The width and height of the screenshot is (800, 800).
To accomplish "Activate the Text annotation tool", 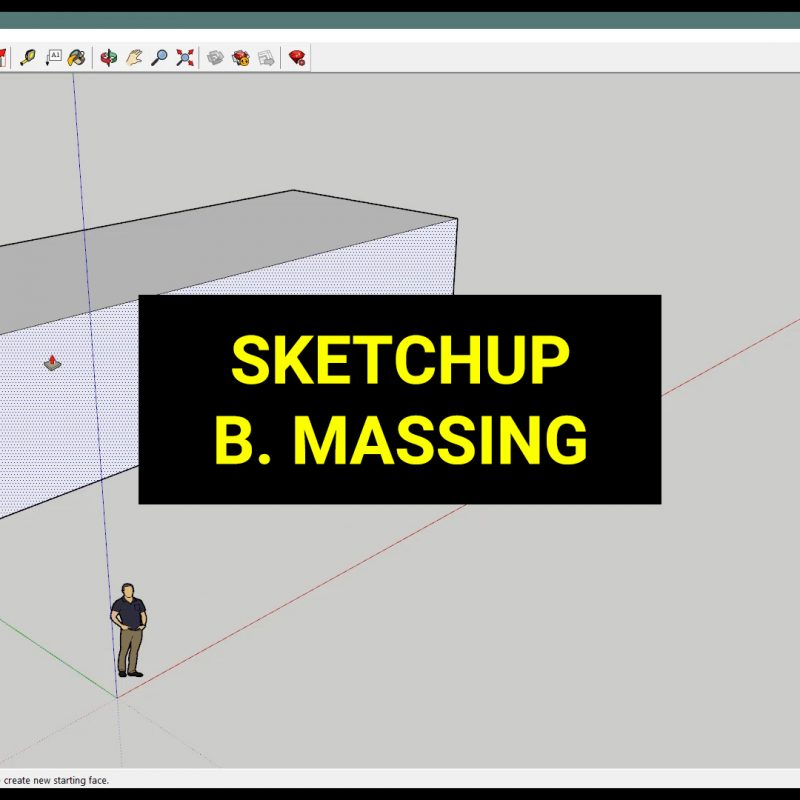I will point(54,57).
